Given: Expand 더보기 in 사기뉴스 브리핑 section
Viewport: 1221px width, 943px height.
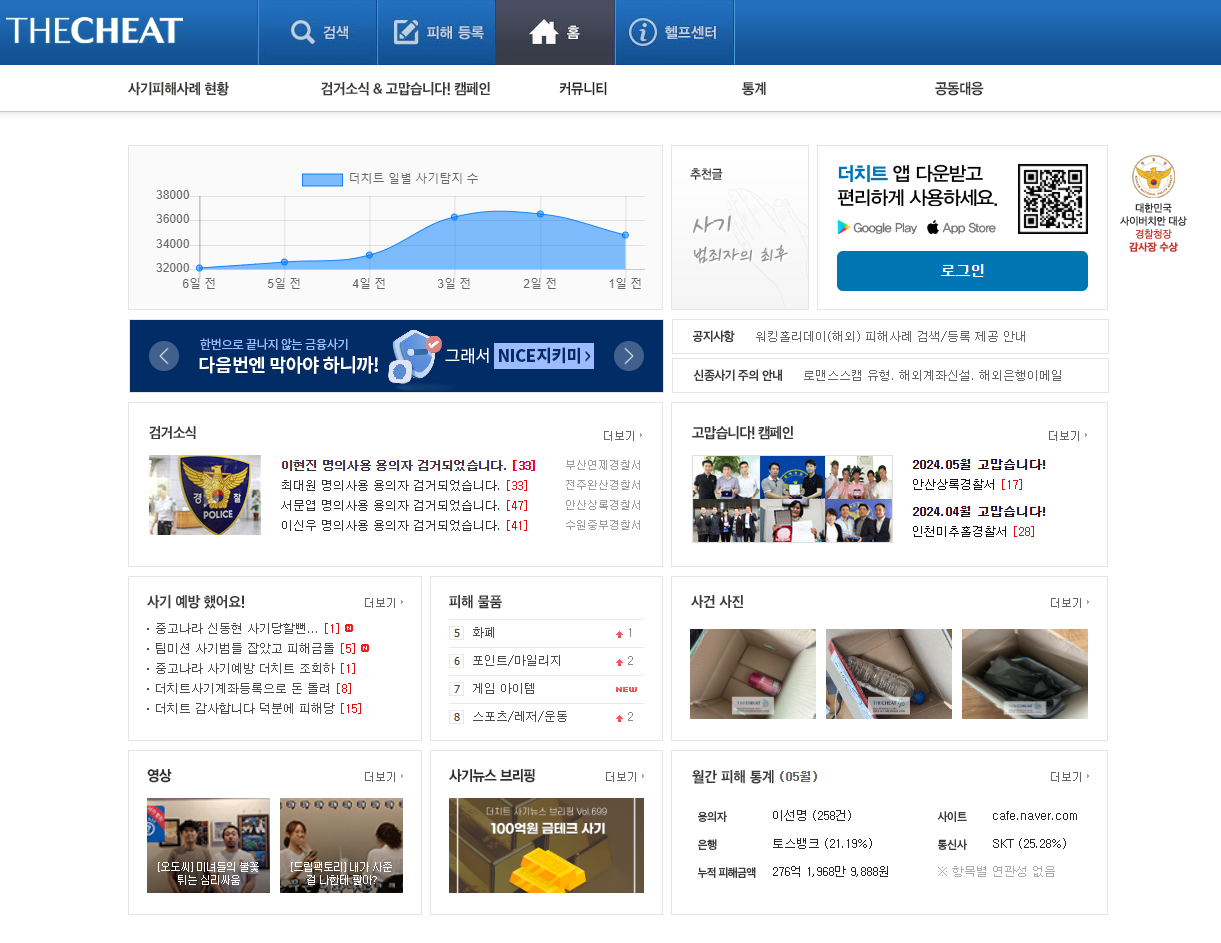Looking at the screenshot, I should (x=625, y=777).
